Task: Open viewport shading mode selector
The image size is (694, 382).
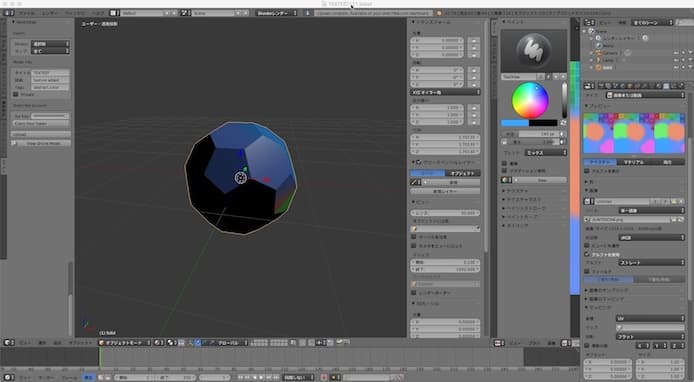Action: coord(159,343)
